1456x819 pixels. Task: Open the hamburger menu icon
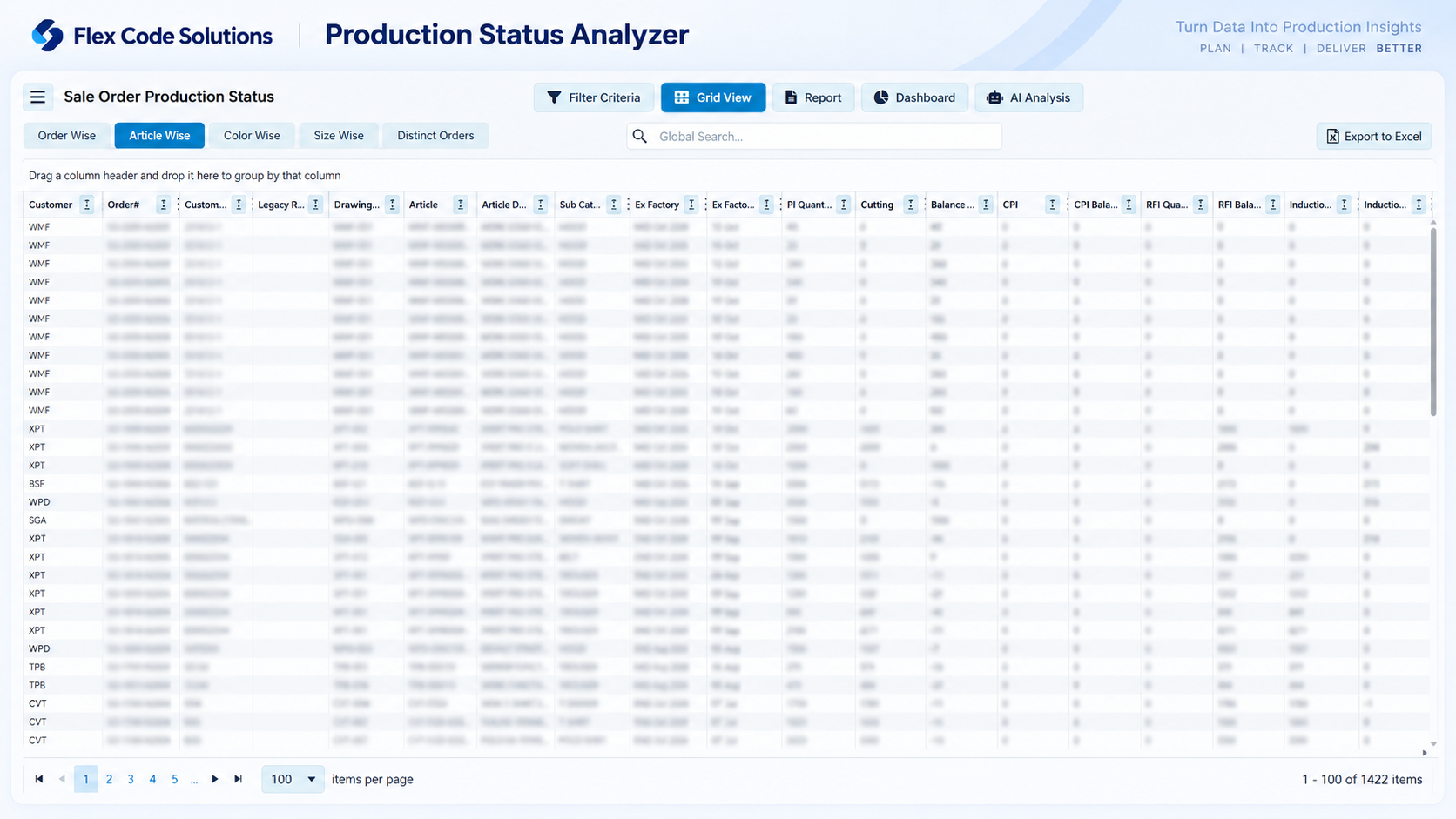37,97
